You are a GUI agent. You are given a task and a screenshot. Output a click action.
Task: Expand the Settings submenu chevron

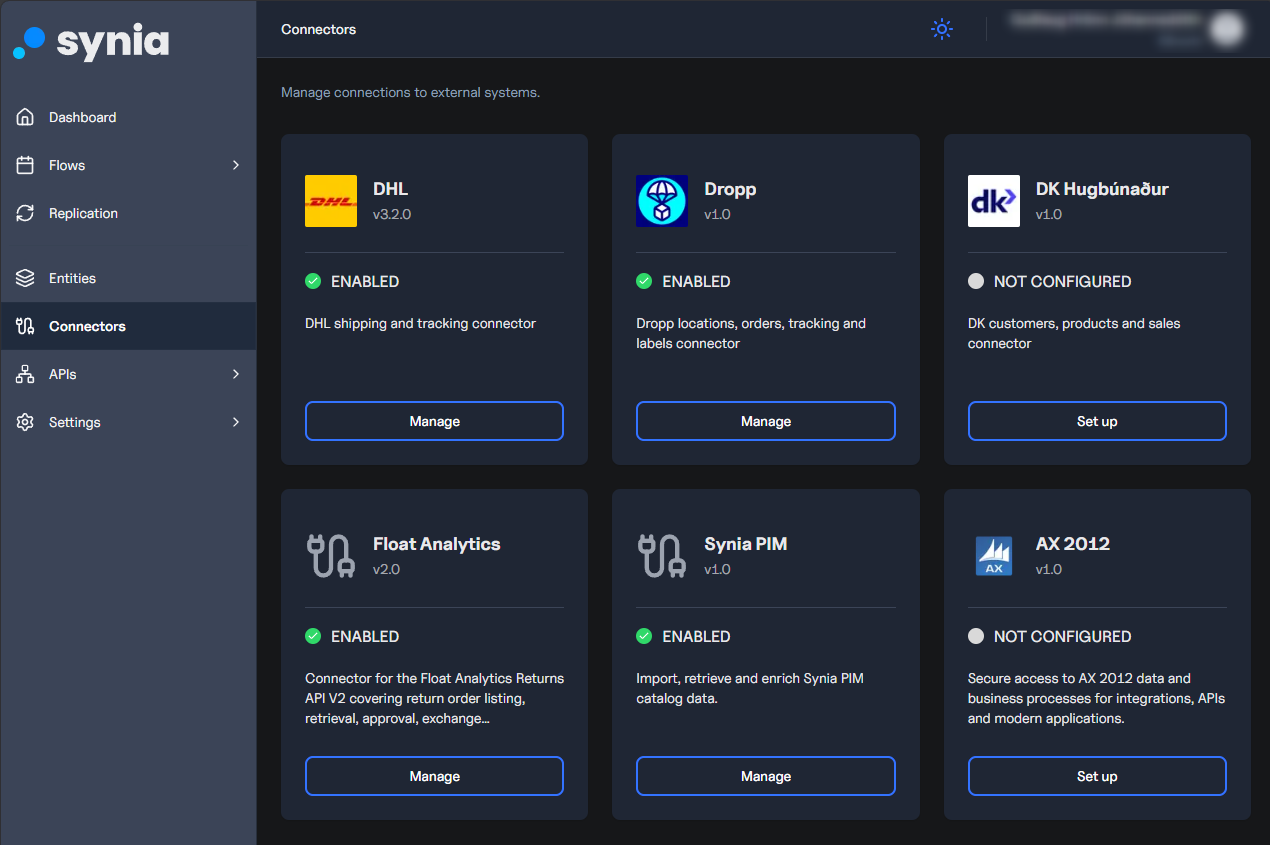pos(236,422)
